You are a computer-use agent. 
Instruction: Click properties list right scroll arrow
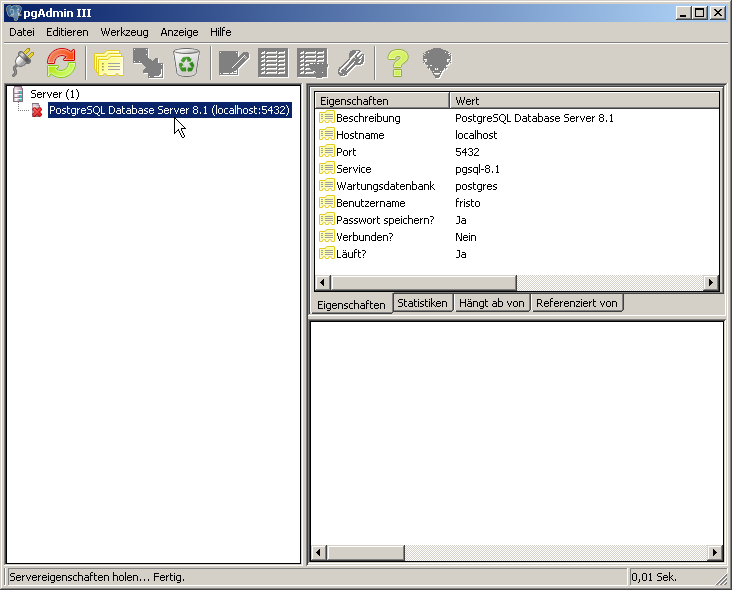[x=711, y=282]
